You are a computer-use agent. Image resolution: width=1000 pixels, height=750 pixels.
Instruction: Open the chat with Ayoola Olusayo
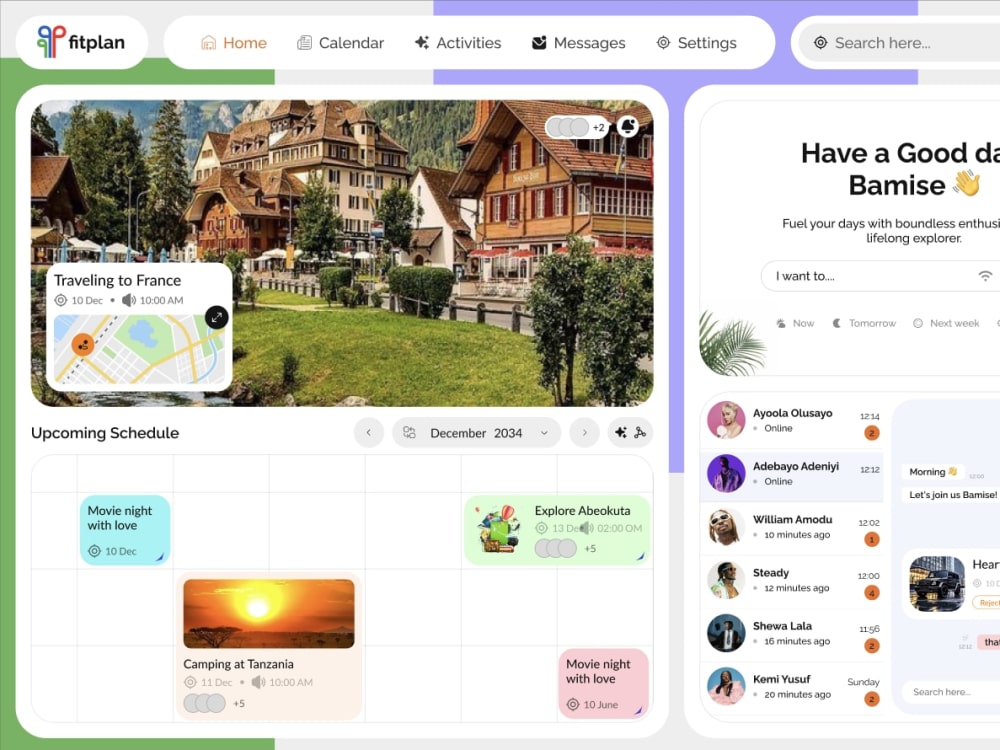click(792, 421)
